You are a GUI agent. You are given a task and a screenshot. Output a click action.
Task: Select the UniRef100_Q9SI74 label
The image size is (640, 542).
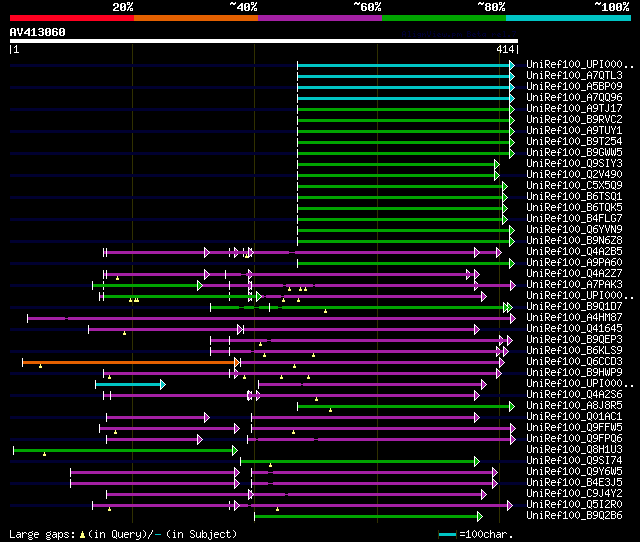point(574,461)
